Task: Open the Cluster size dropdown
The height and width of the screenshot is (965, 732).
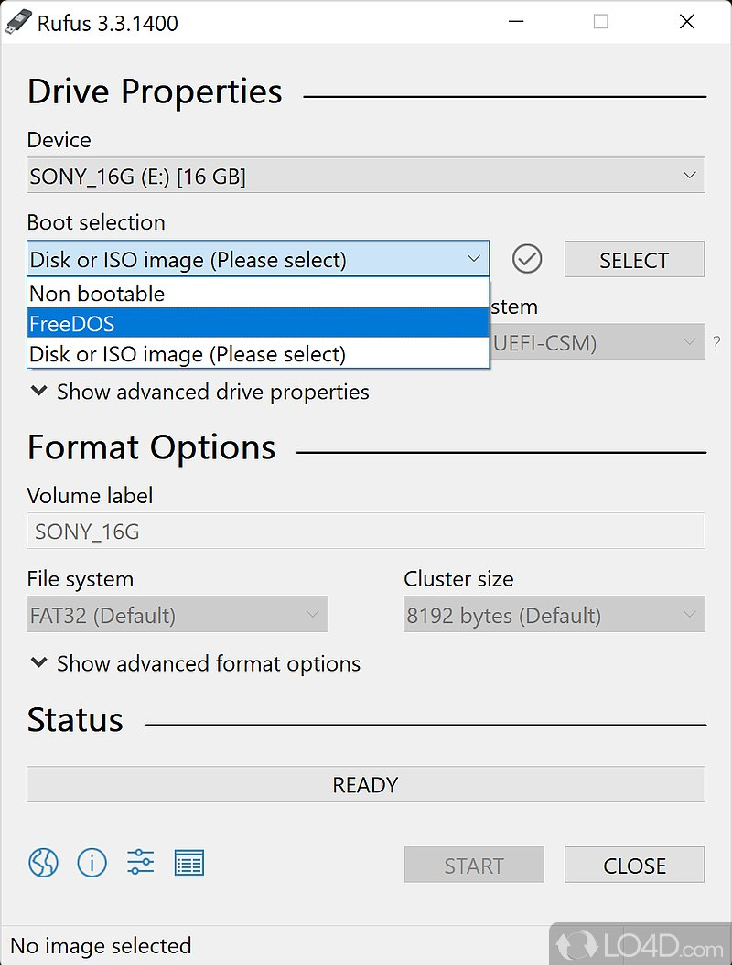Action: pos(554,614)
